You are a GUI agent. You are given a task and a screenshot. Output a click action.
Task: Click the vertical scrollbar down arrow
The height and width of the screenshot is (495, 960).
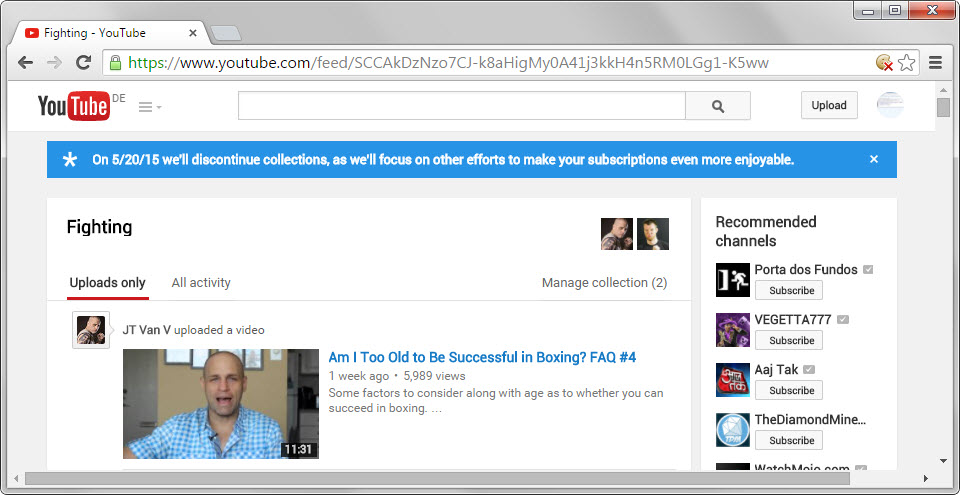coord(943,461)
